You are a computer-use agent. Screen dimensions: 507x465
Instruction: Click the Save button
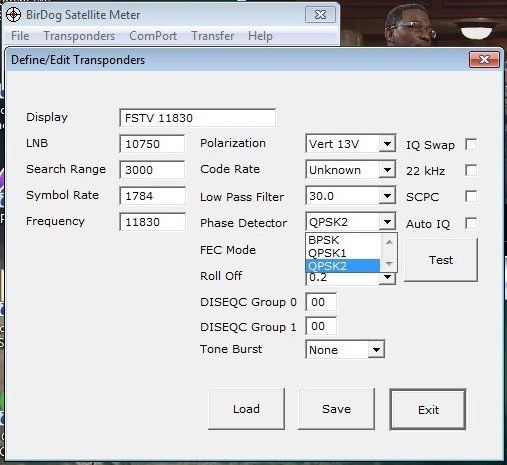(336, 409)
